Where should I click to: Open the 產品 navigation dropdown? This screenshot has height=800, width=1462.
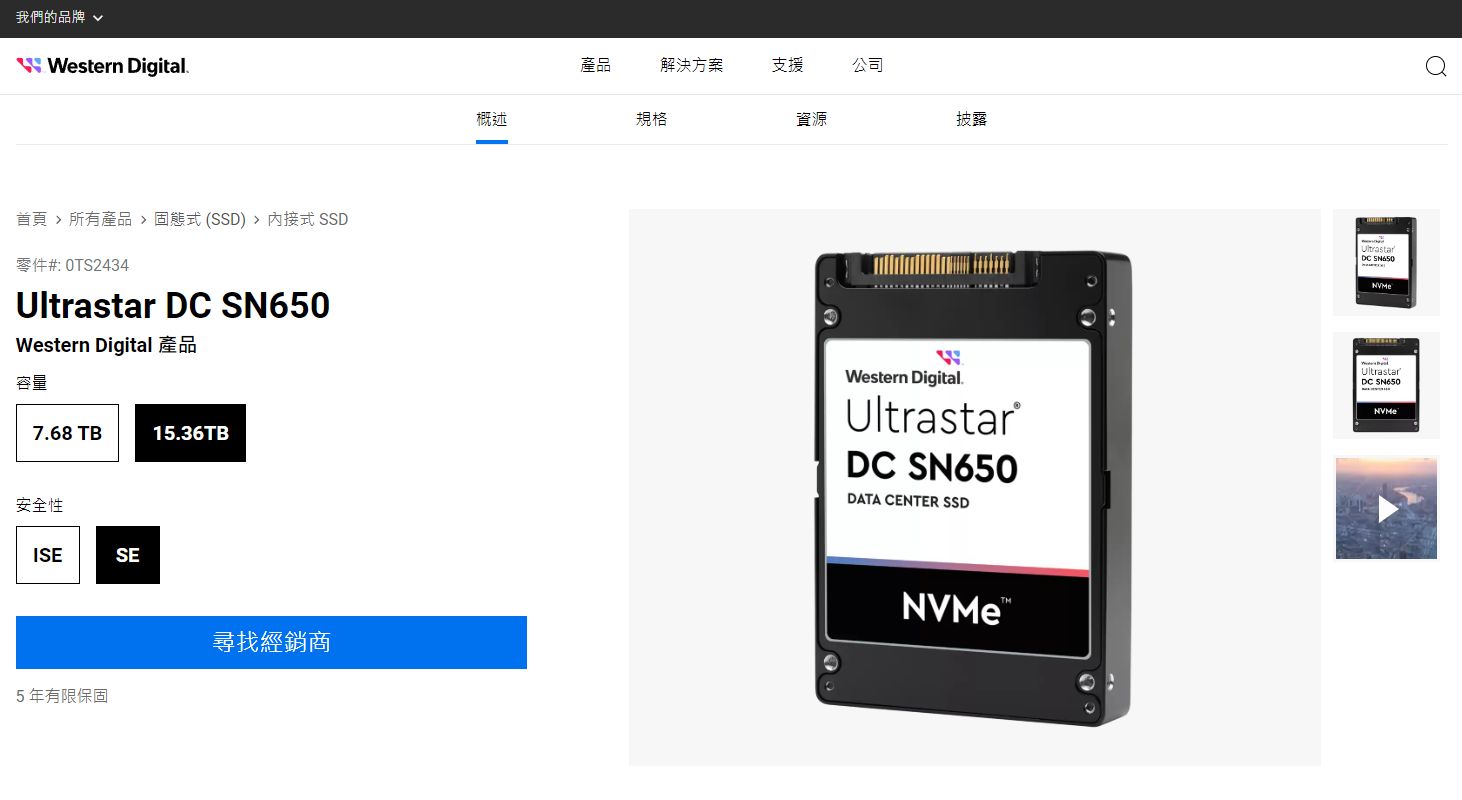[595, 65]
